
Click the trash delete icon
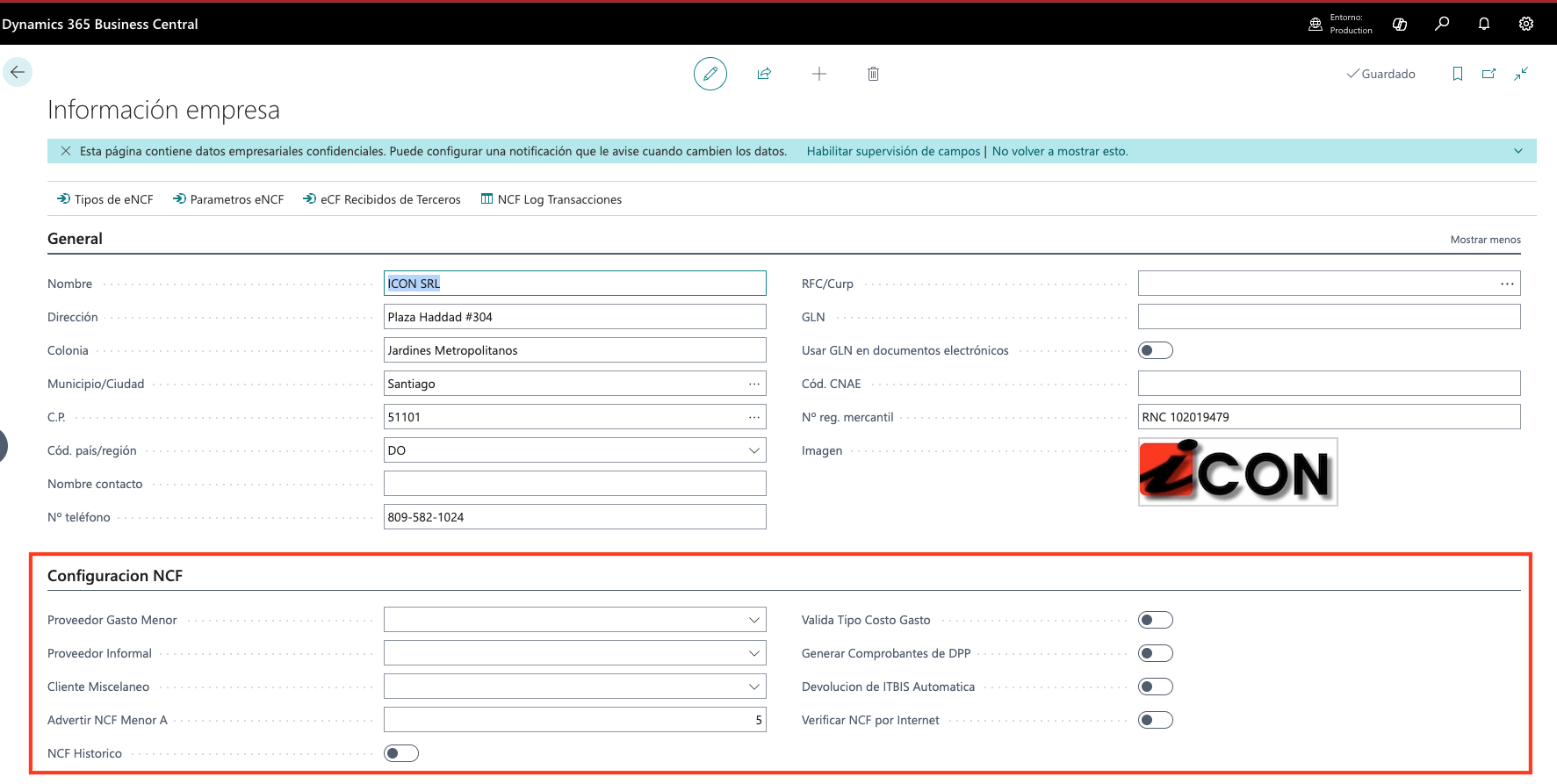(x=873, y=74)
